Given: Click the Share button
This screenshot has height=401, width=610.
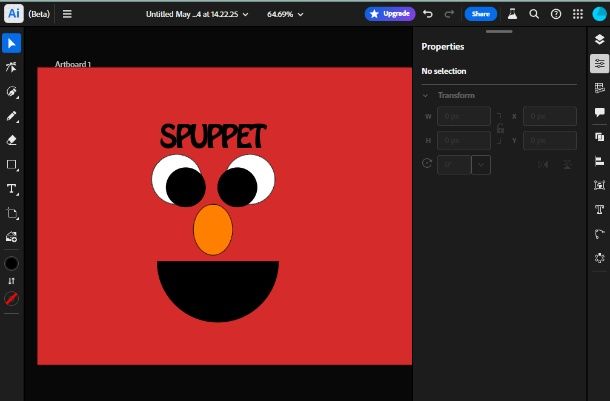Looking at the screenshot, I should pos(480,14).
